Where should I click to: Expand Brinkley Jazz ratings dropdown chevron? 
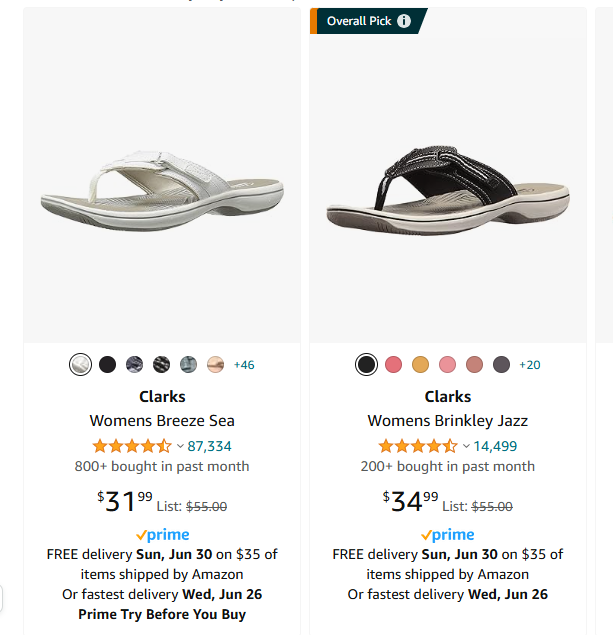466,446
